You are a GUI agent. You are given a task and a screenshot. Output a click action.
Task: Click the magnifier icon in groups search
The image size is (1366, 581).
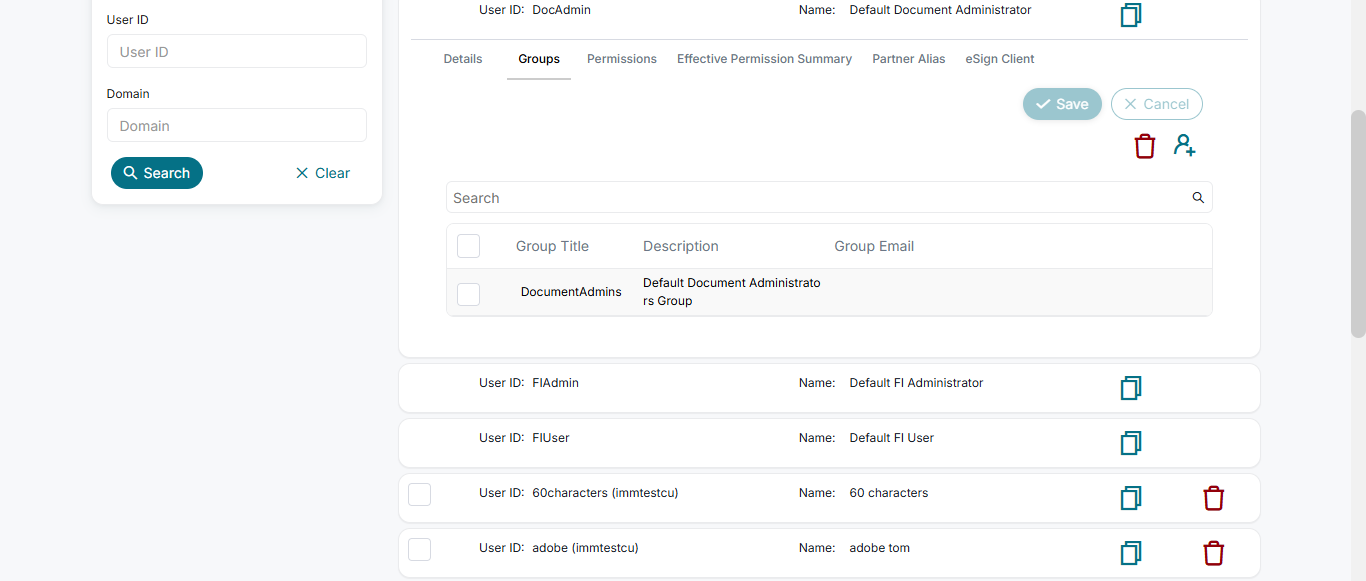click(1198, 198)
